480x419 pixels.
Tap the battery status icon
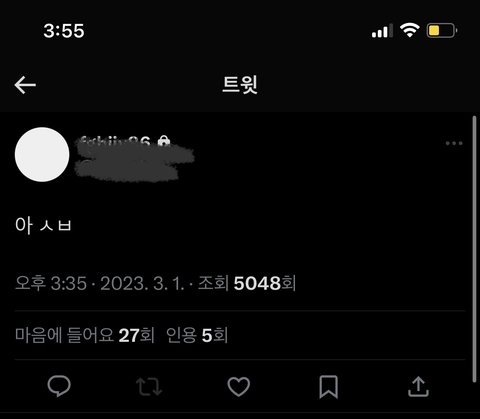pos(442,31)
